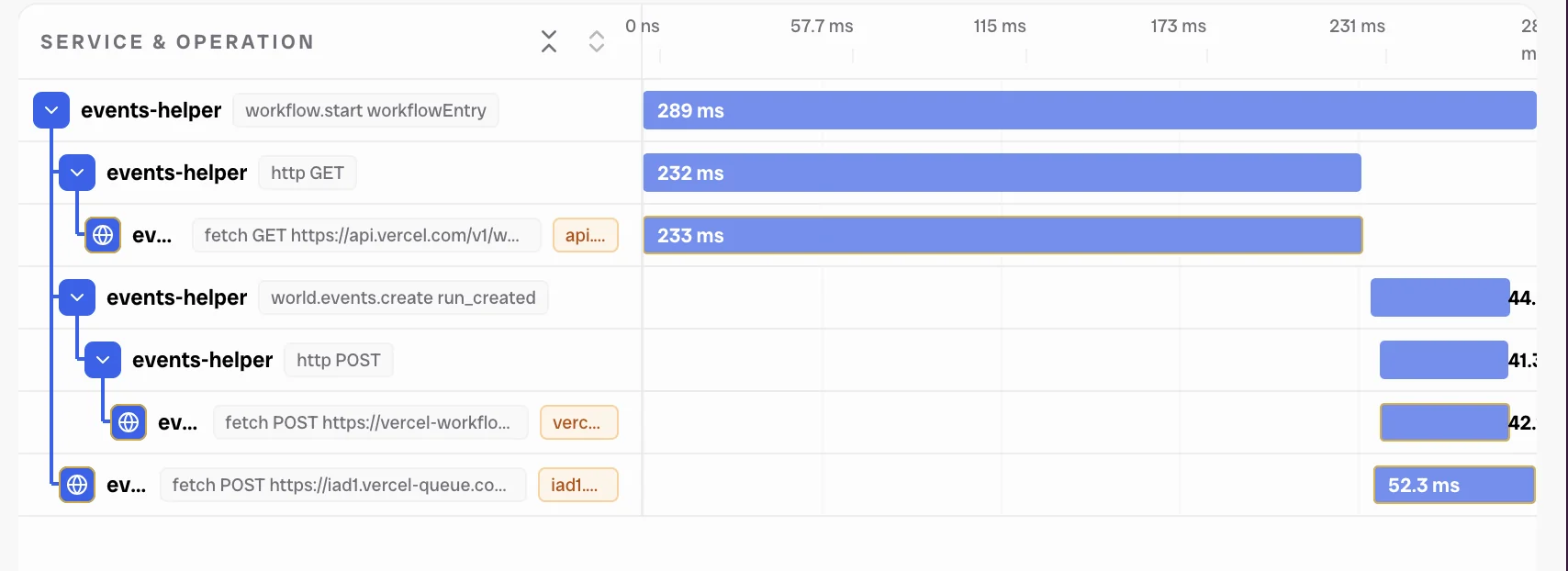Click the 232 ms span bar
This screenshot has height=571, width=1568.
coord(1002,173)
